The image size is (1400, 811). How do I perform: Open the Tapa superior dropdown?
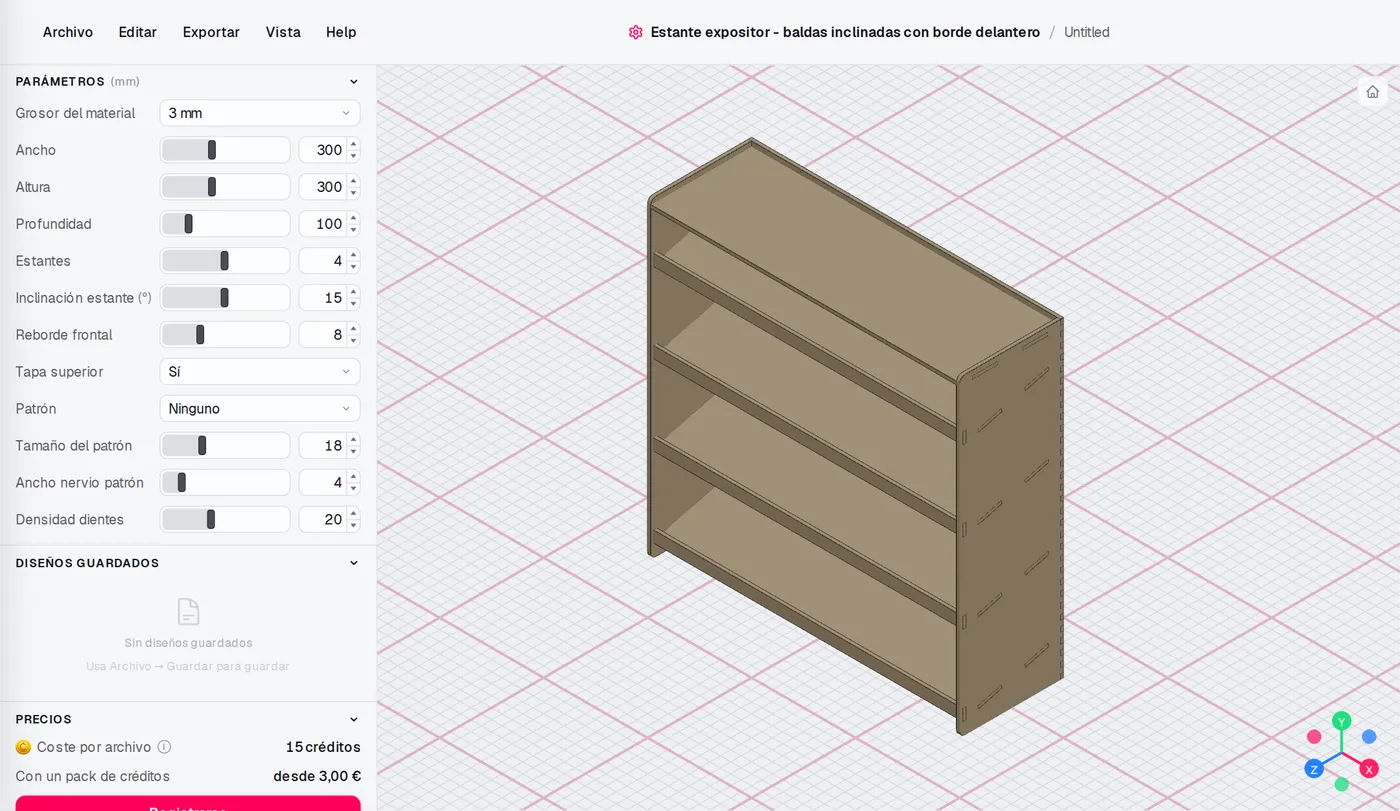coord(260,372)
